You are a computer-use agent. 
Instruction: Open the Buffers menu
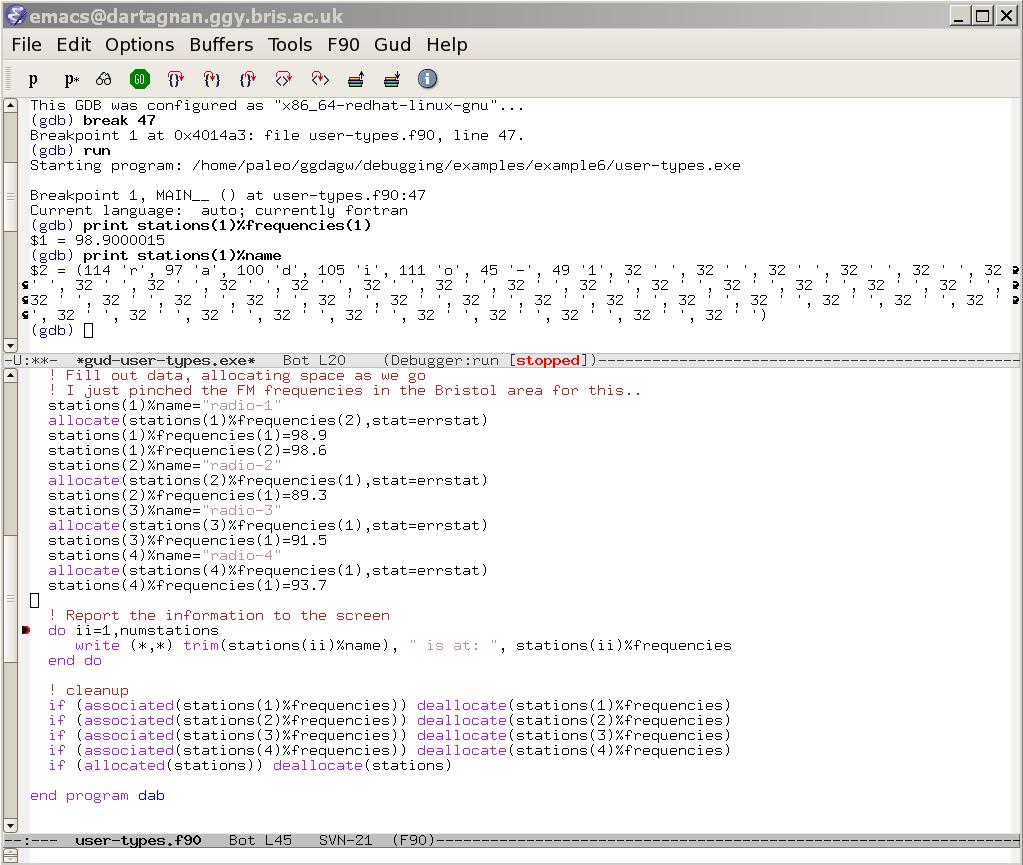pos(221,45)
